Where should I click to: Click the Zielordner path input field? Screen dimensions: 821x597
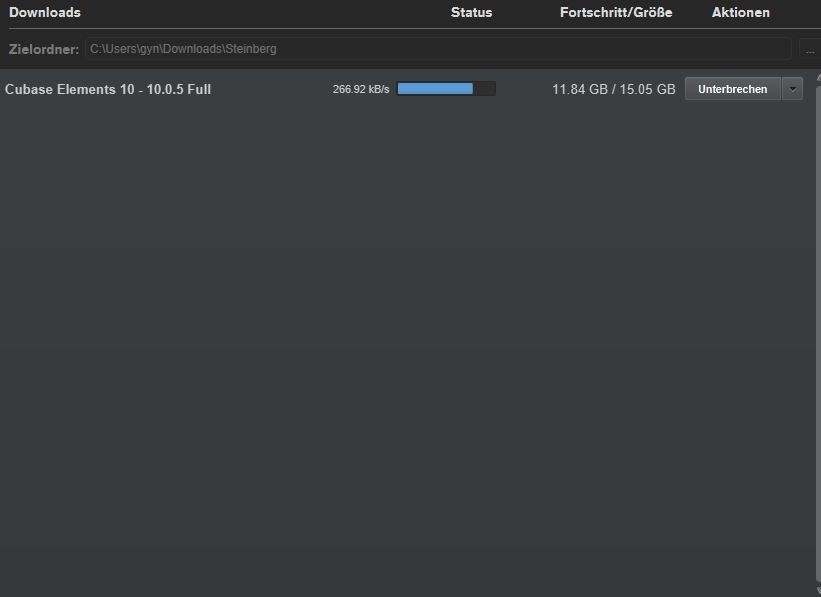pos(437,48)
